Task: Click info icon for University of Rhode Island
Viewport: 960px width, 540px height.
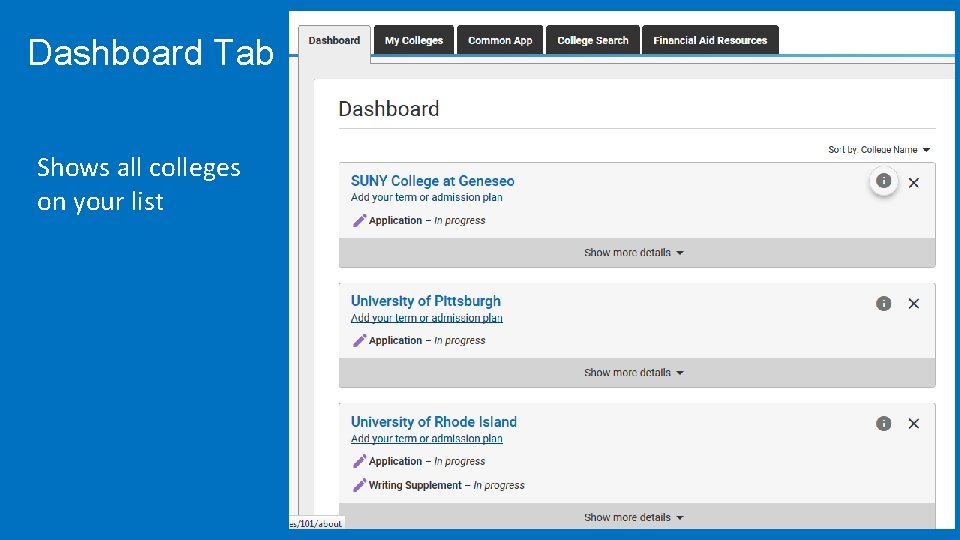Action: click(x=883, y=424)
